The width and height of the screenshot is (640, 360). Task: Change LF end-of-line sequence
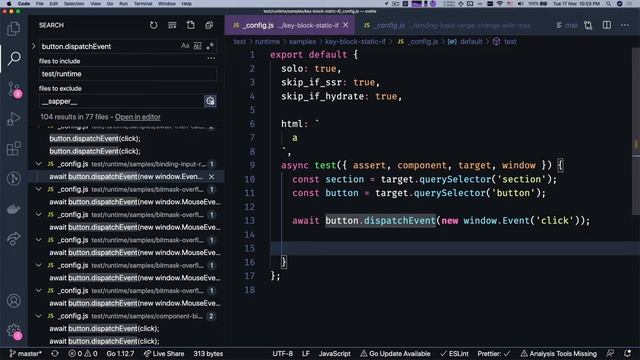click(305, 353)
